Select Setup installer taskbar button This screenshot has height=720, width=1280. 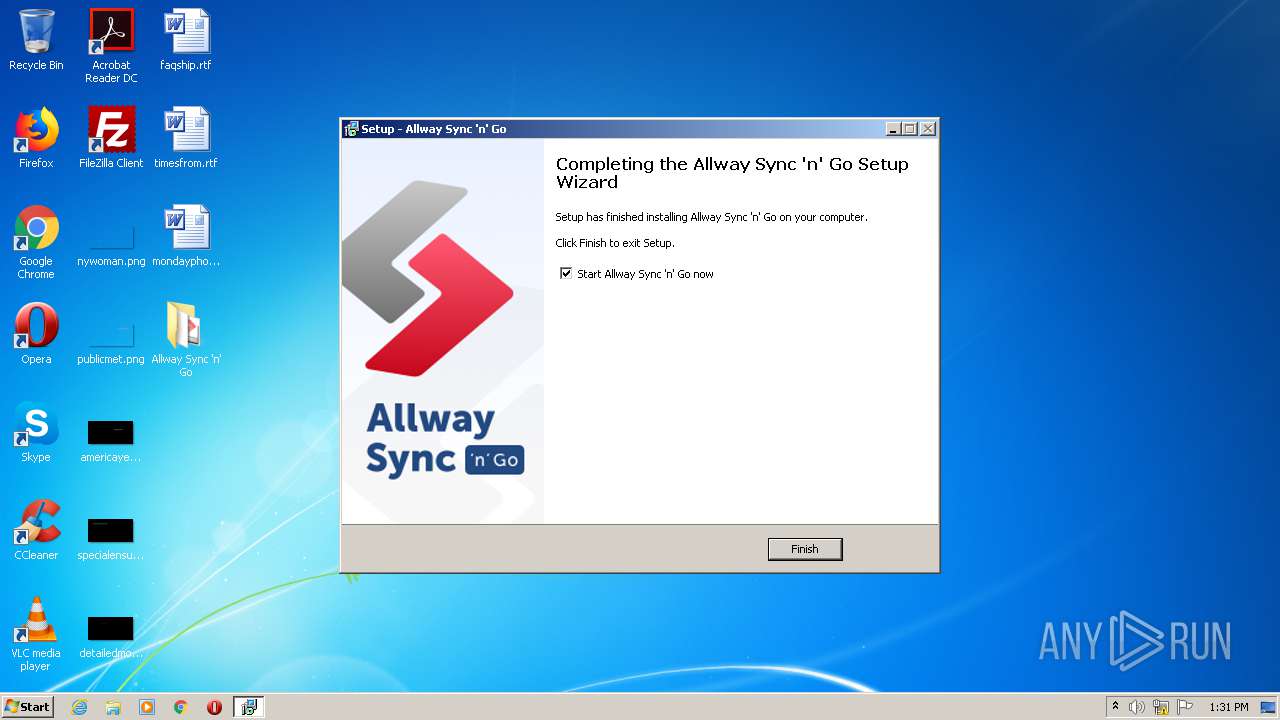[249, 707]
